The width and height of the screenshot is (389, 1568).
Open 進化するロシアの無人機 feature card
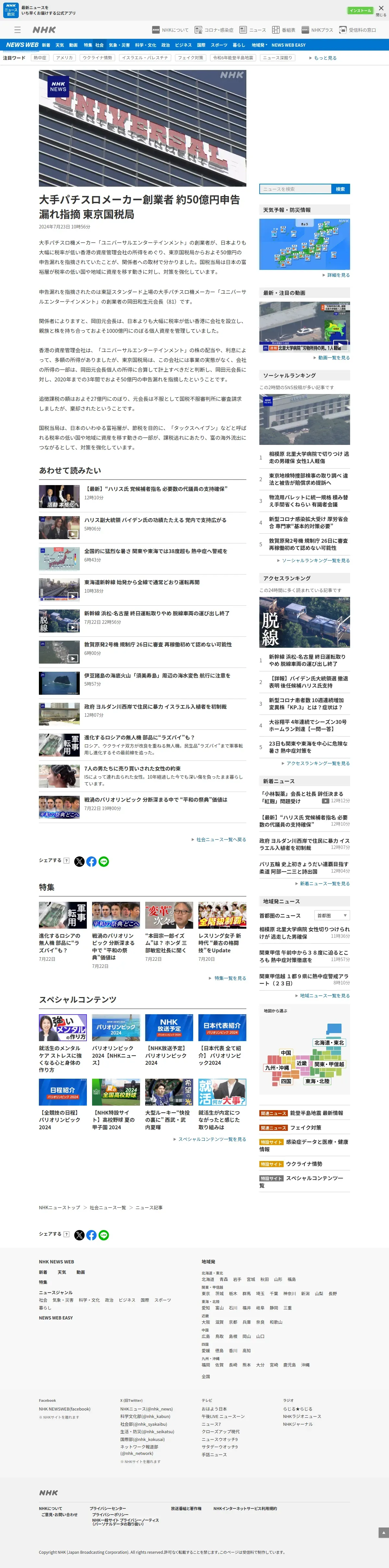(63, 931)
